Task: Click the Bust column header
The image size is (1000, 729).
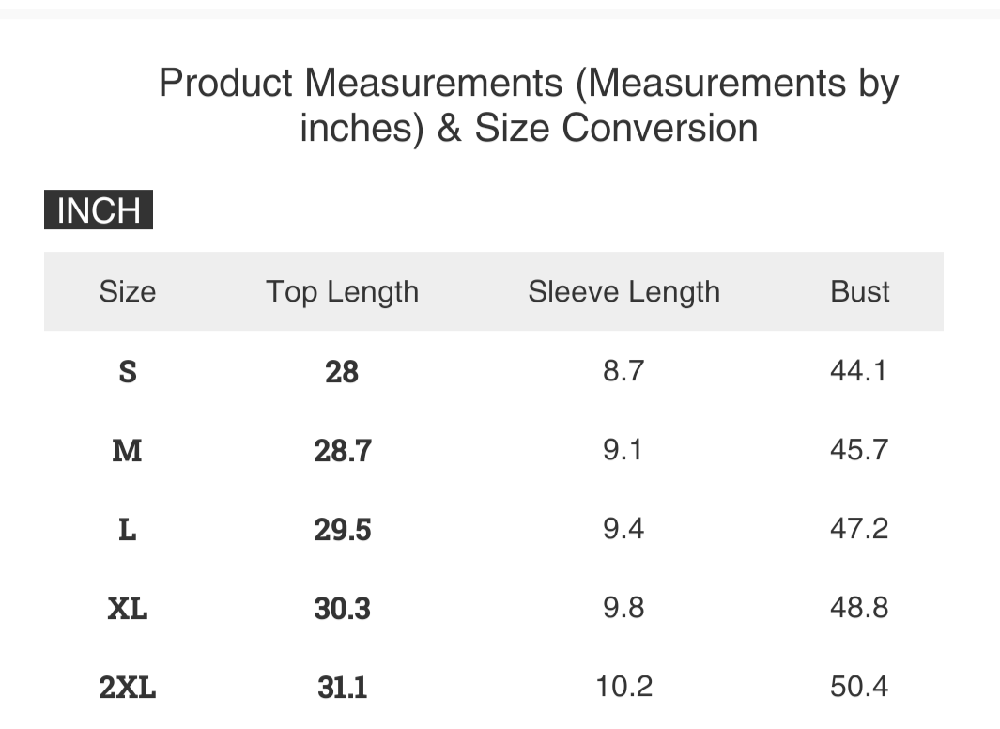Action: [x=859, y=292]
